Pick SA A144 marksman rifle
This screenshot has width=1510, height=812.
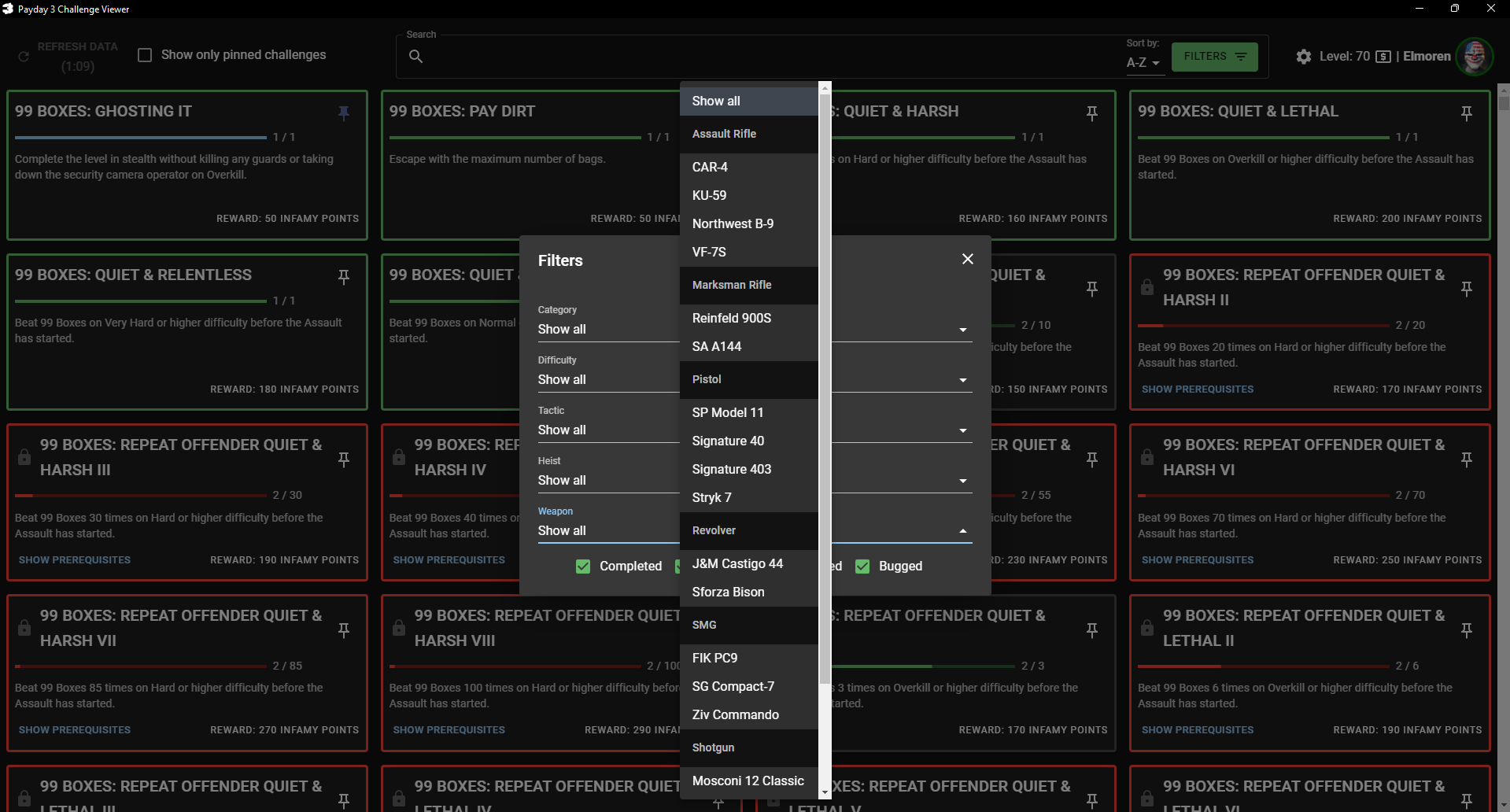coord(749,346)
